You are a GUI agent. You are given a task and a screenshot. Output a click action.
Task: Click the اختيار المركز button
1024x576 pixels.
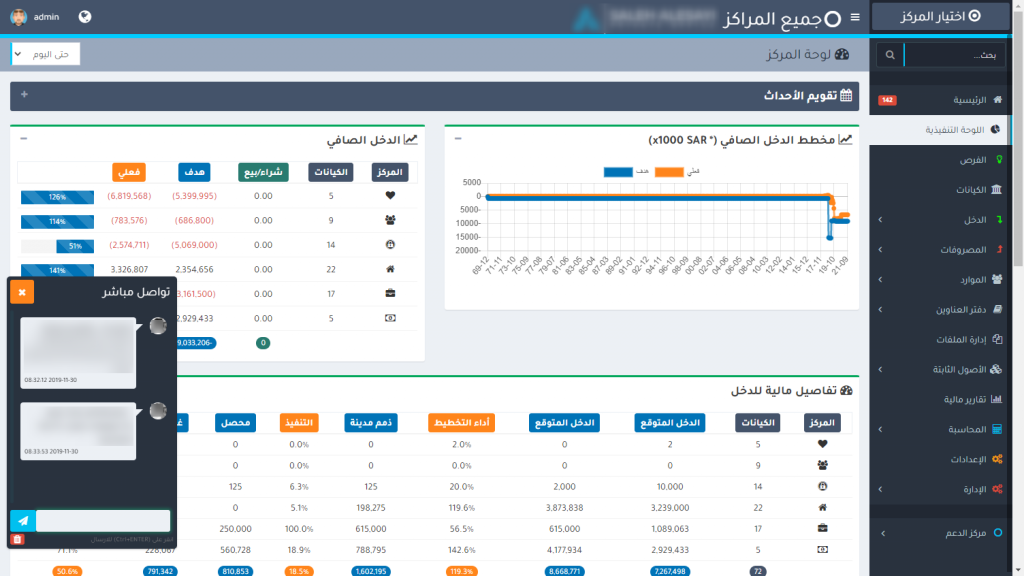click(939, 16)
